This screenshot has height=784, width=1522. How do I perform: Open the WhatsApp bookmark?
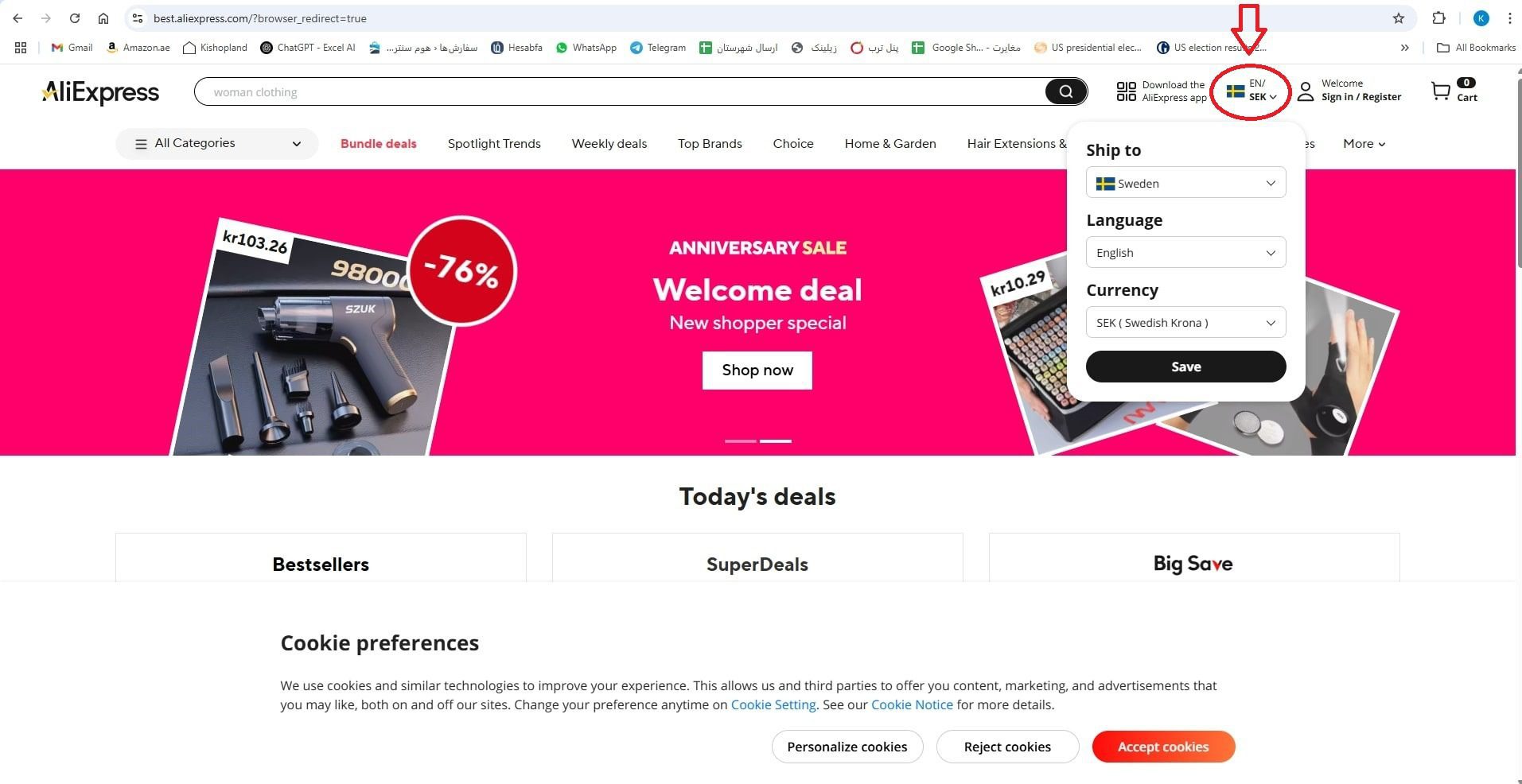click(x=586, y=48)
